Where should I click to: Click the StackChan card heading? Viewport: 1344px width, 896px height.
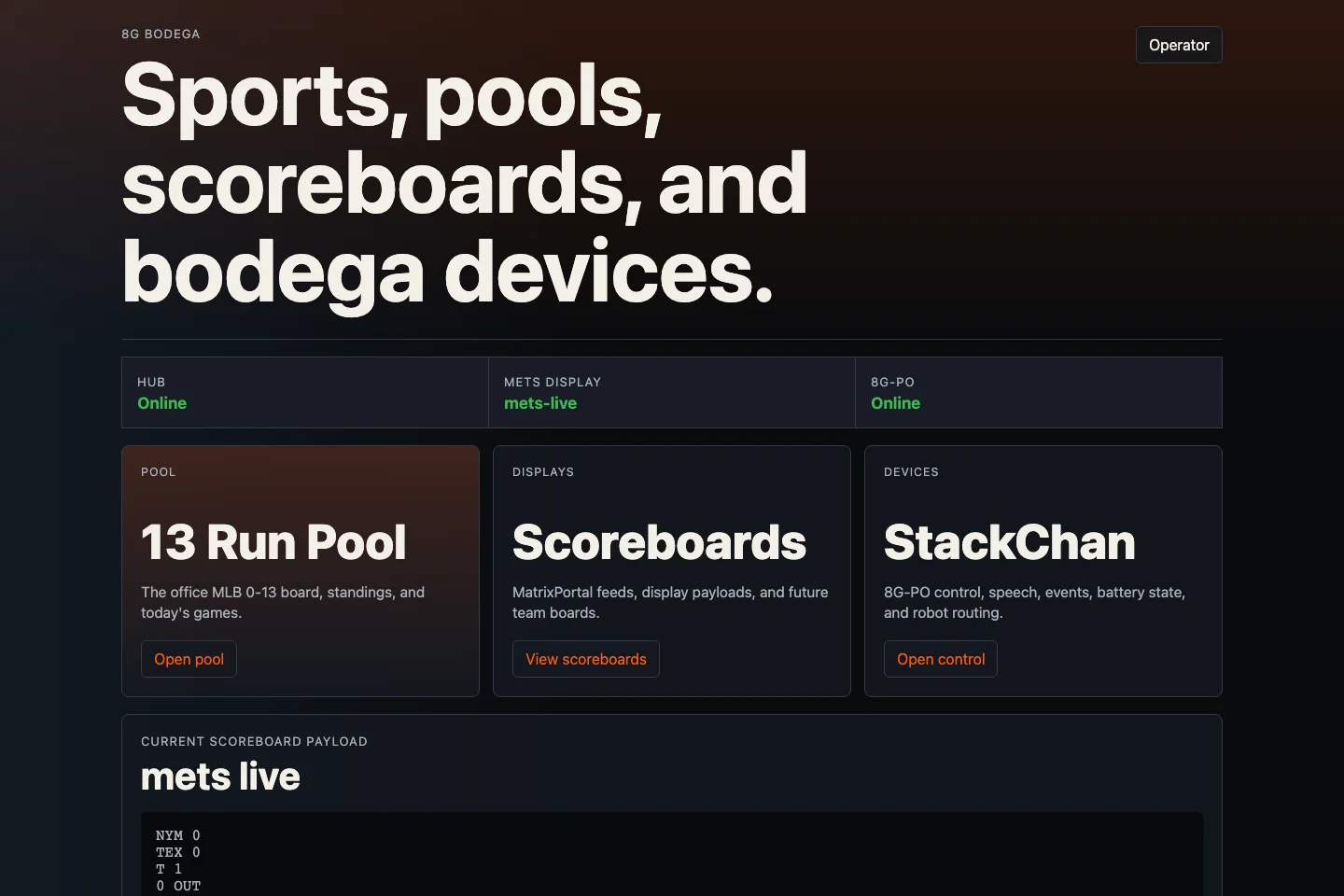[x=1010, y=542]
